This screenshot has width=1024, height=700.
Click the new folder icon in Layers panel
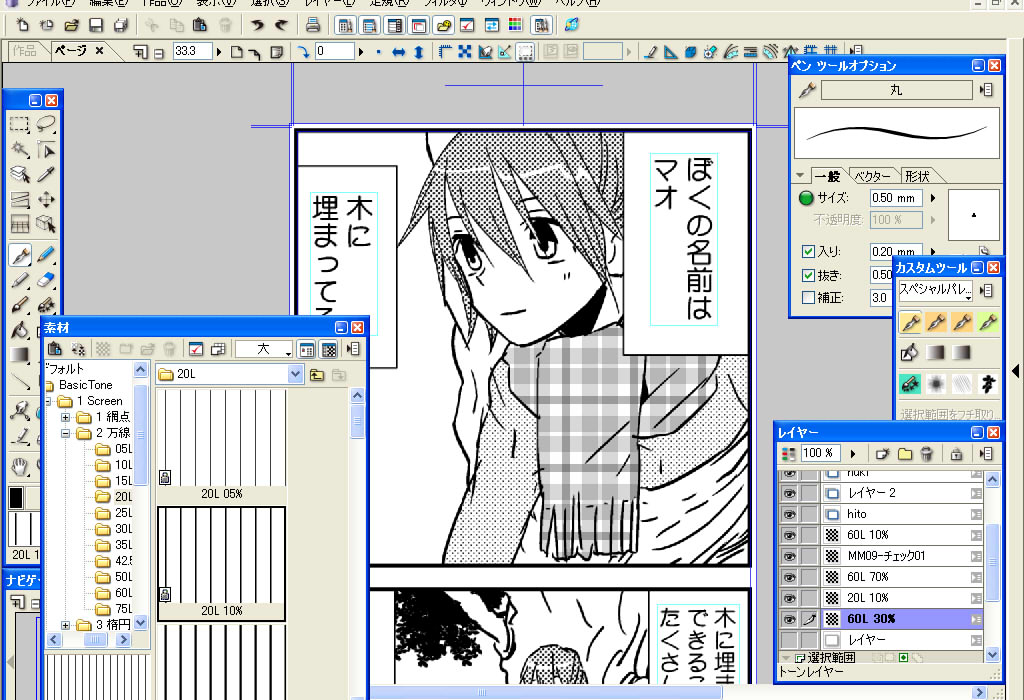click(904, 453)
